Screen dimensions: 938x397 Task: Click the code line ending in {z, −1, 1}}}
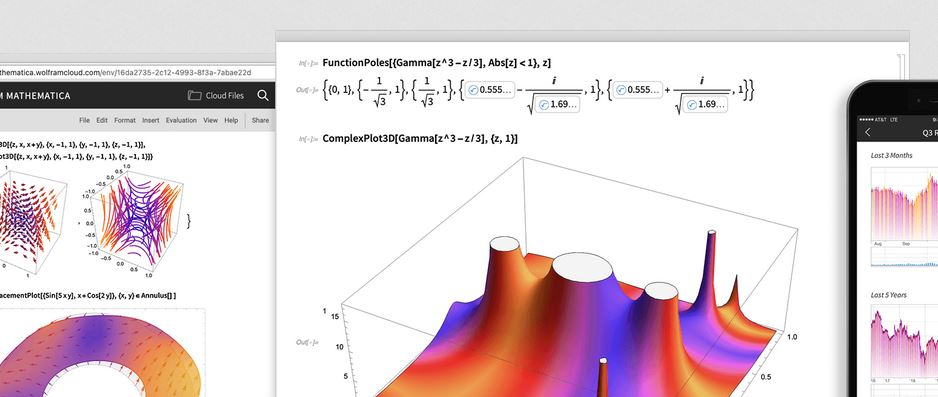(77, 156)
